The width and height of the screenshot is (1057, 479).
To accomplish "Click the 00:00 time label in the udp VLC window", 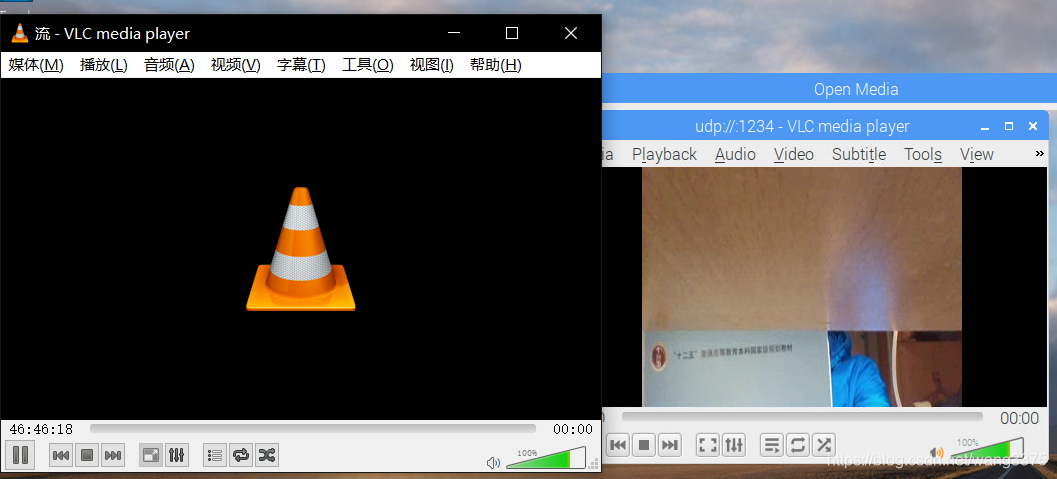I will pos(1019,418).
